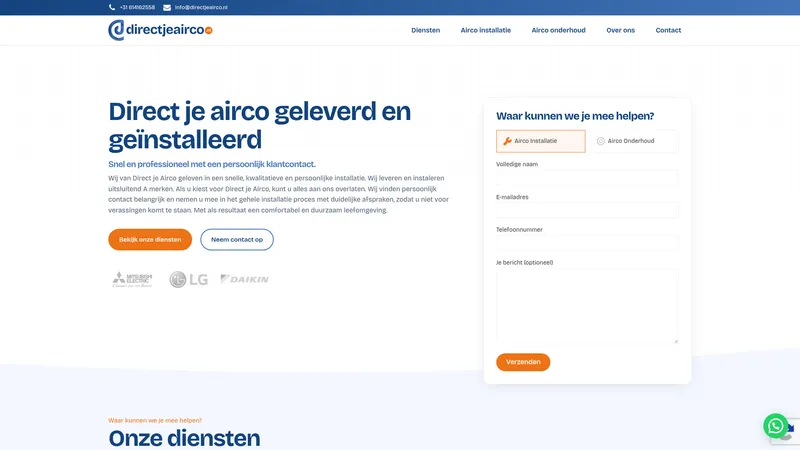Click the LG brand logo
This screenshot has width=800, height=450.
point(188,280)
